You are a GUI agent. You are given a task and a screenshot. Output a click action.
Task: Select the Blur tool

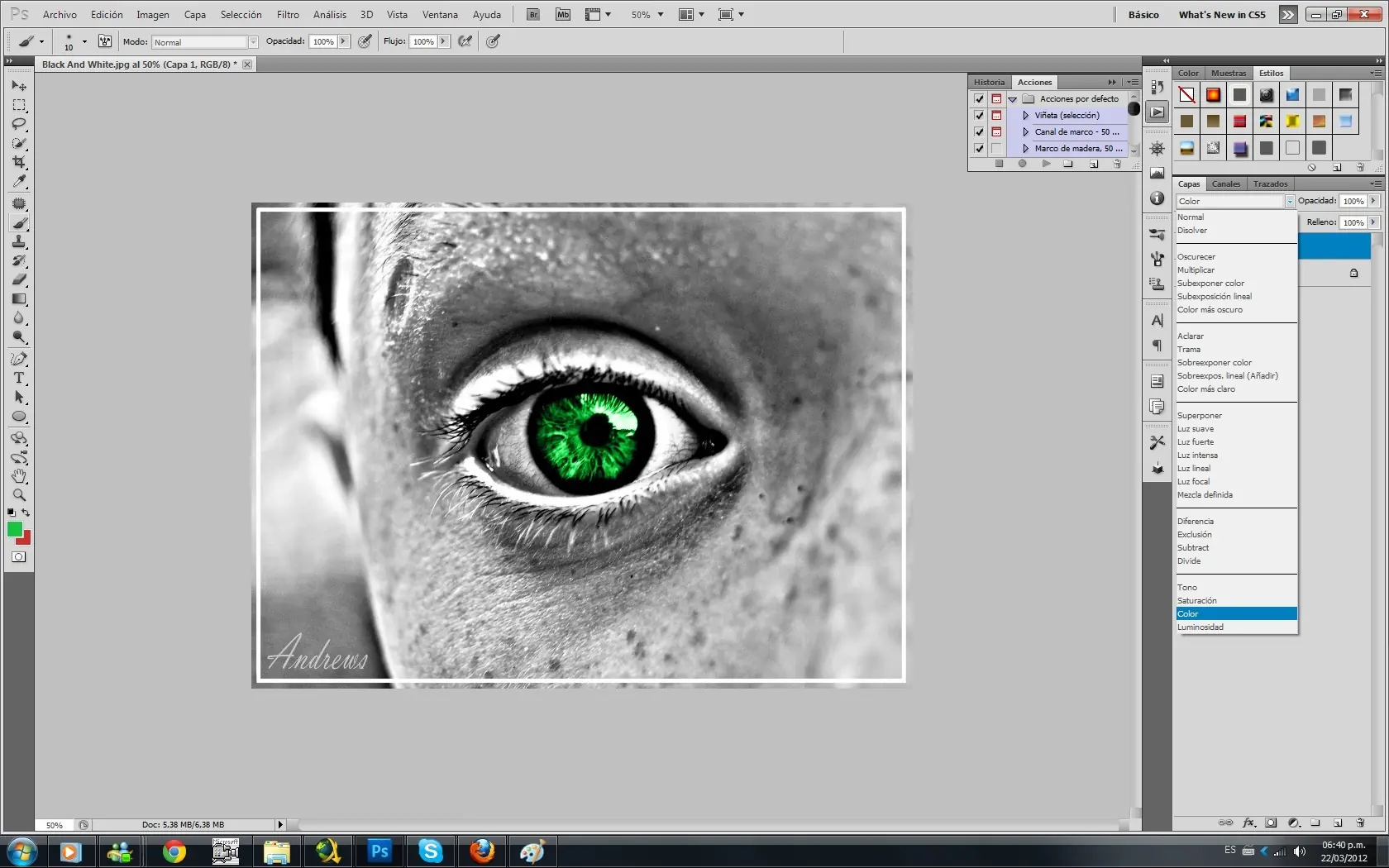point(19,318)
